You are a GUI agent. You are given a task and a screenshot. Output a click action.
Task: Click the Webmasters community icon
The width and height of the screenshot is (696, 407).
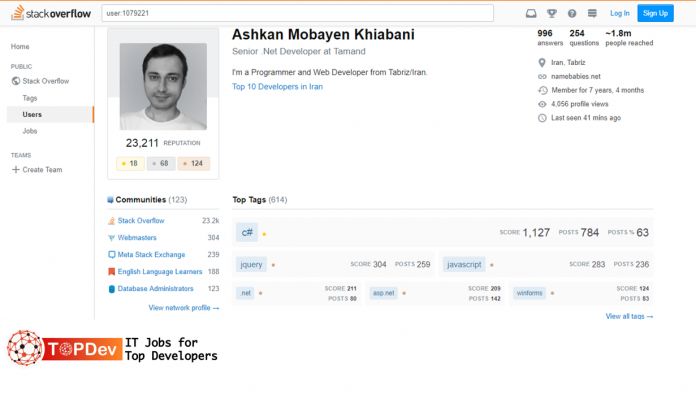point(111,238)
